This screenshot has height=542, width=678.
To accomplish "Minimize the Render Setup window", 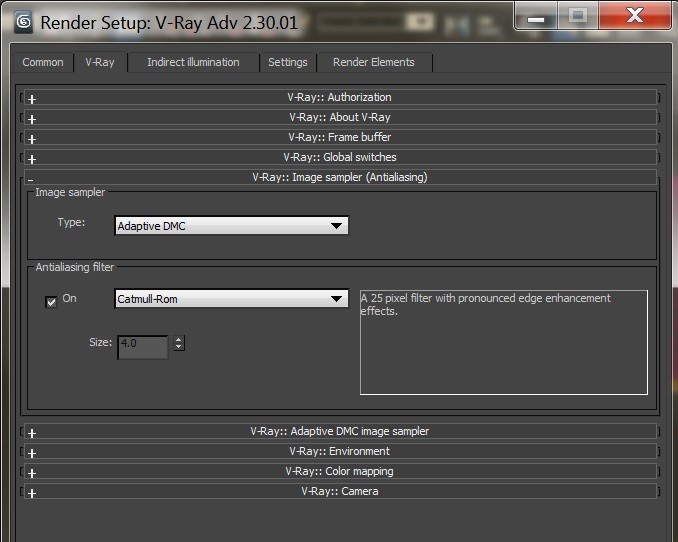I will (x=536, y=16).
